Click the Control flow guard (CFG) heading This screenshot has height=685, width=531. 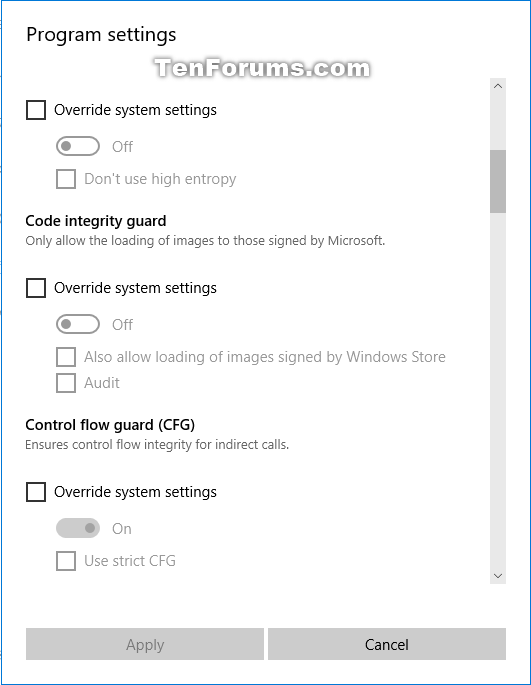point(110,425)
